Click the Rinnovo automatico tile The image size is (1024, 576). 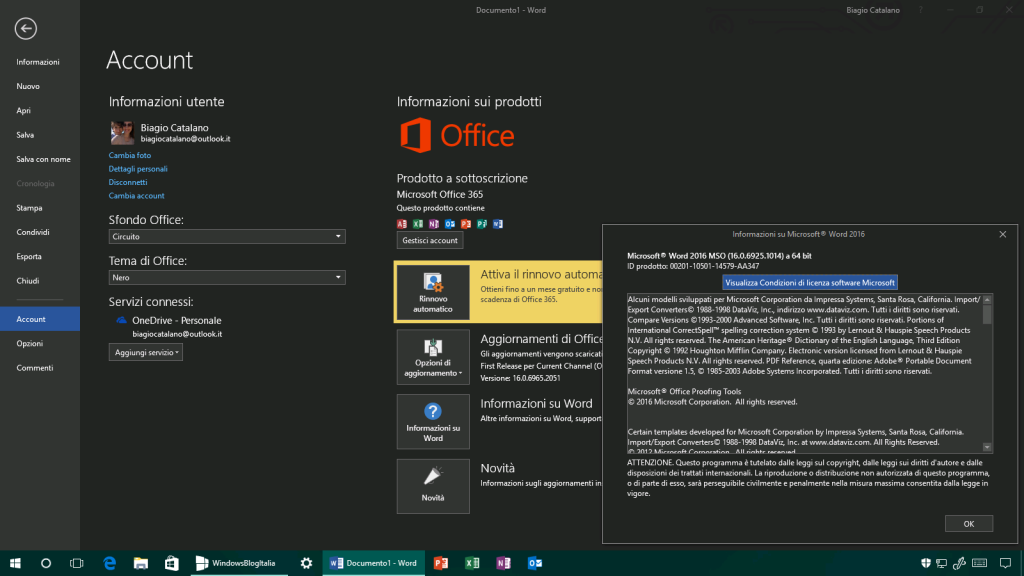pos(433,292)
